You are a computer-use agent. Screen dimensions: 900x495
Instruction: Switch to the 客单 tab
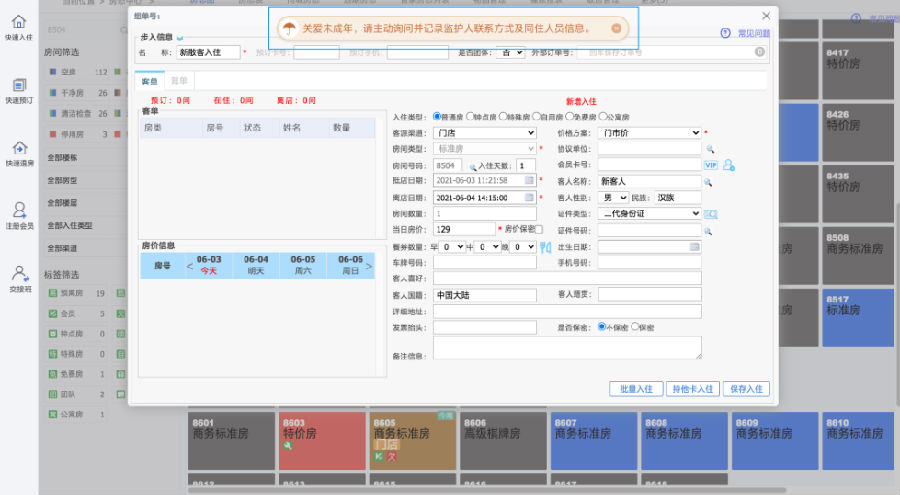point(150,81)
